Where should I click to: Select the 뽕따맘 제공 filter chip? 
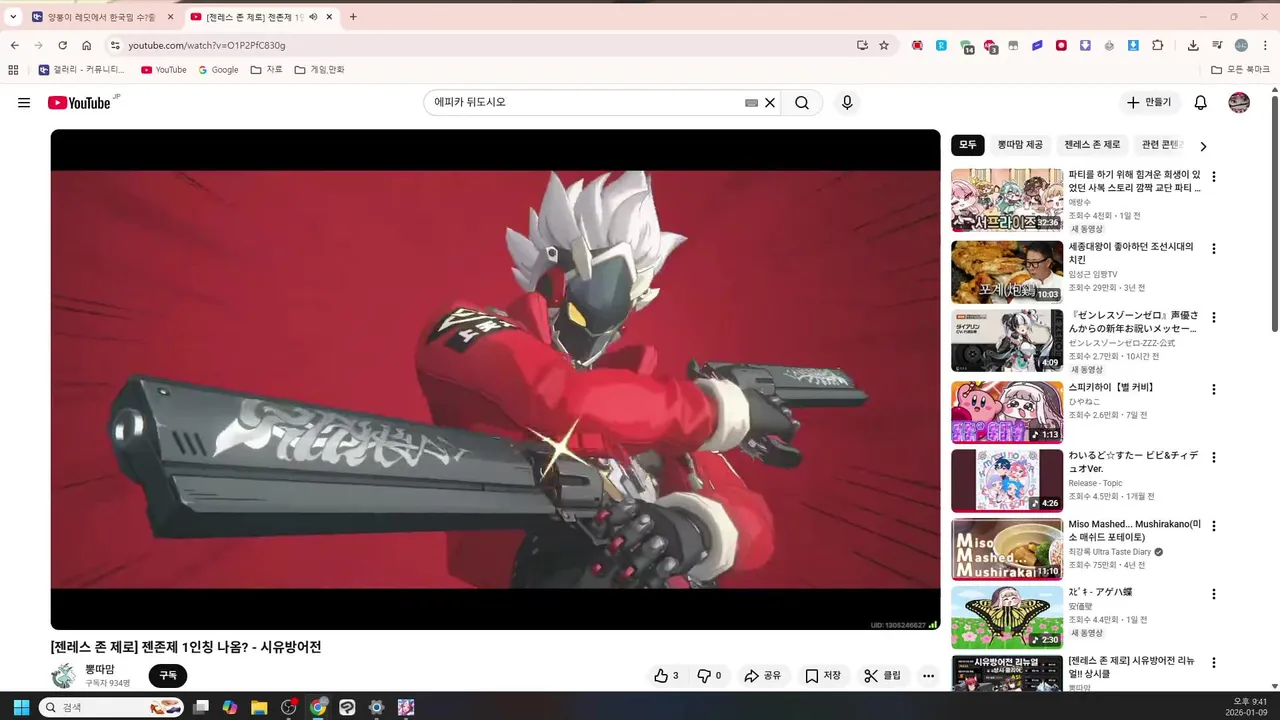click(x=1020, y=145)
